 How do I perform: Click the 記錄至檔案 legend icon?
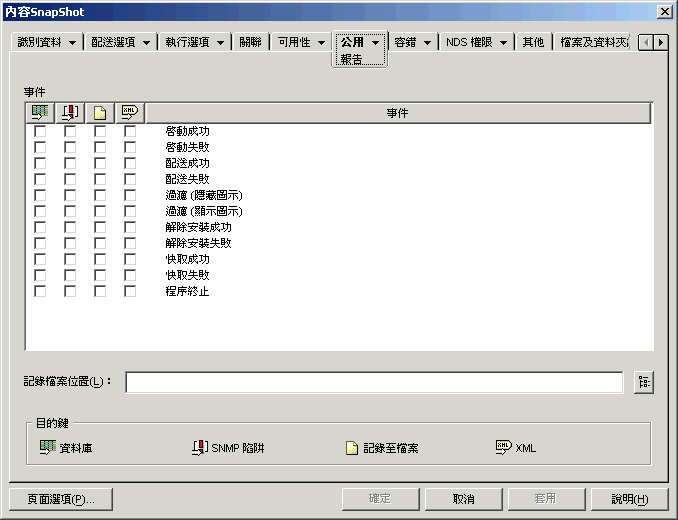pyautogui.click(x=352, y=448)
